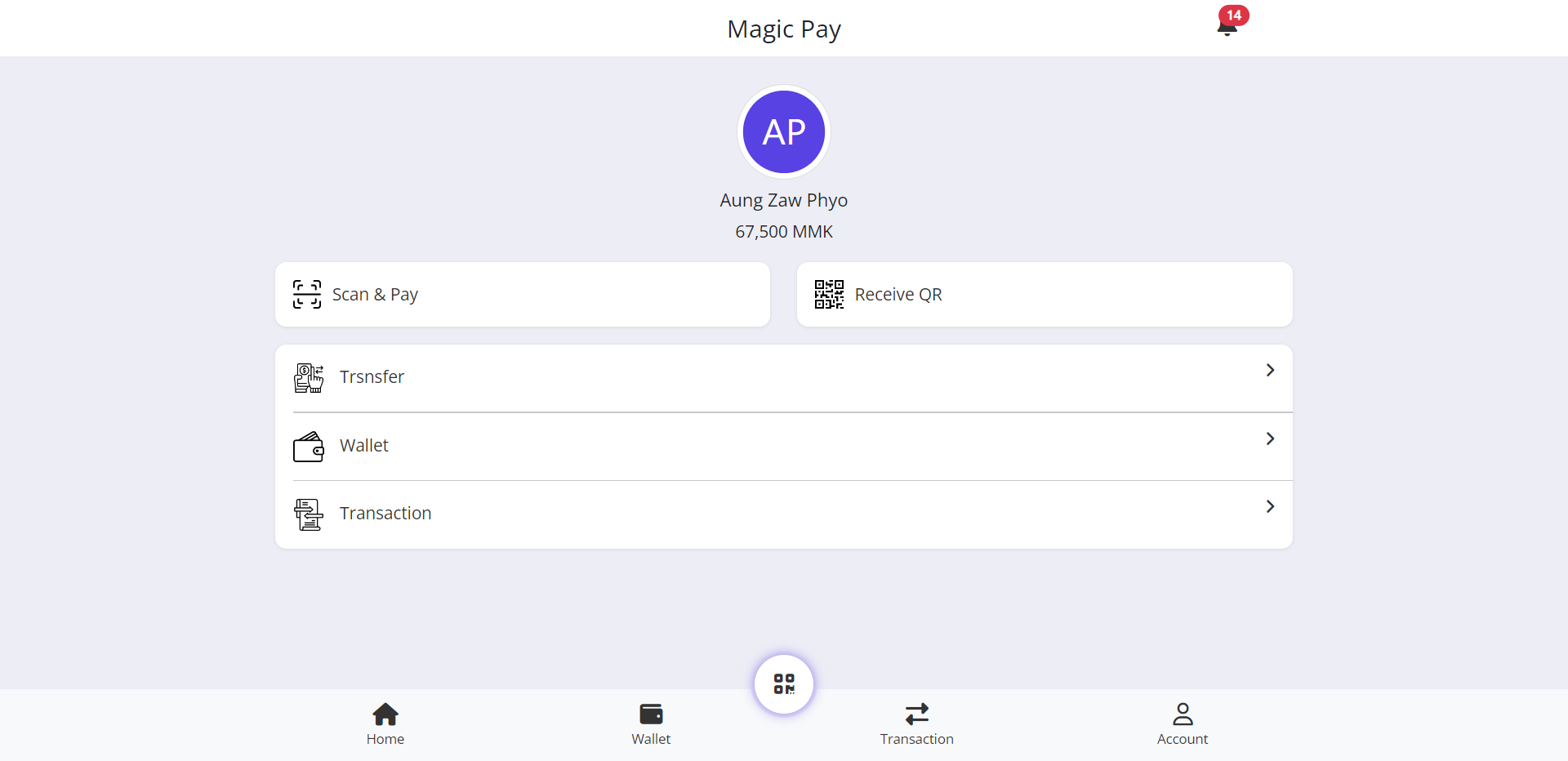The image size is (1568, 761).
Task: Click the Wallet list item icon
Action: coord(309,447)
